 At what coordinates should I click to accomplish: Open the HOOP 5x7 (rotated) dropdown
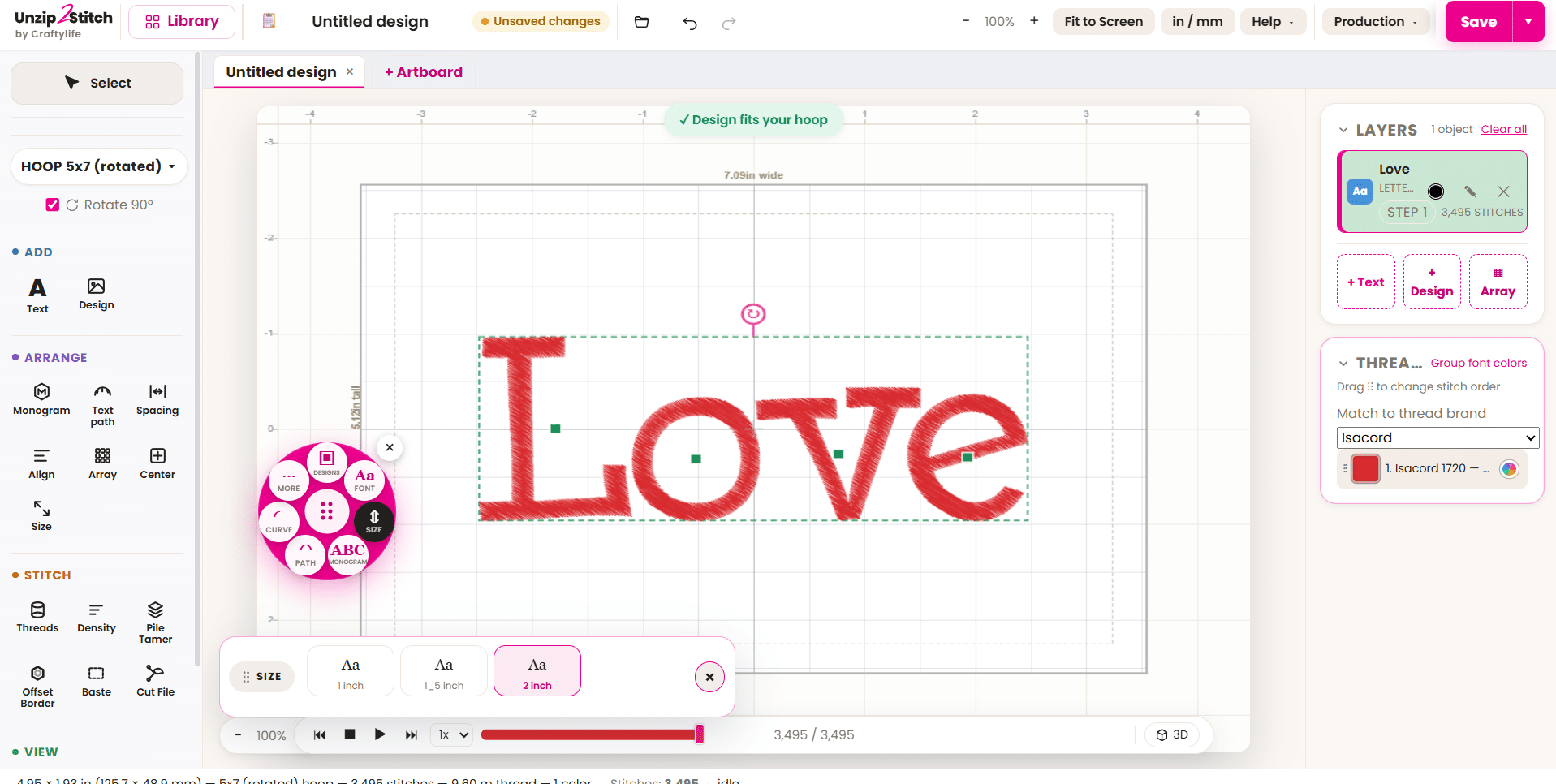(x=99, y=166)
